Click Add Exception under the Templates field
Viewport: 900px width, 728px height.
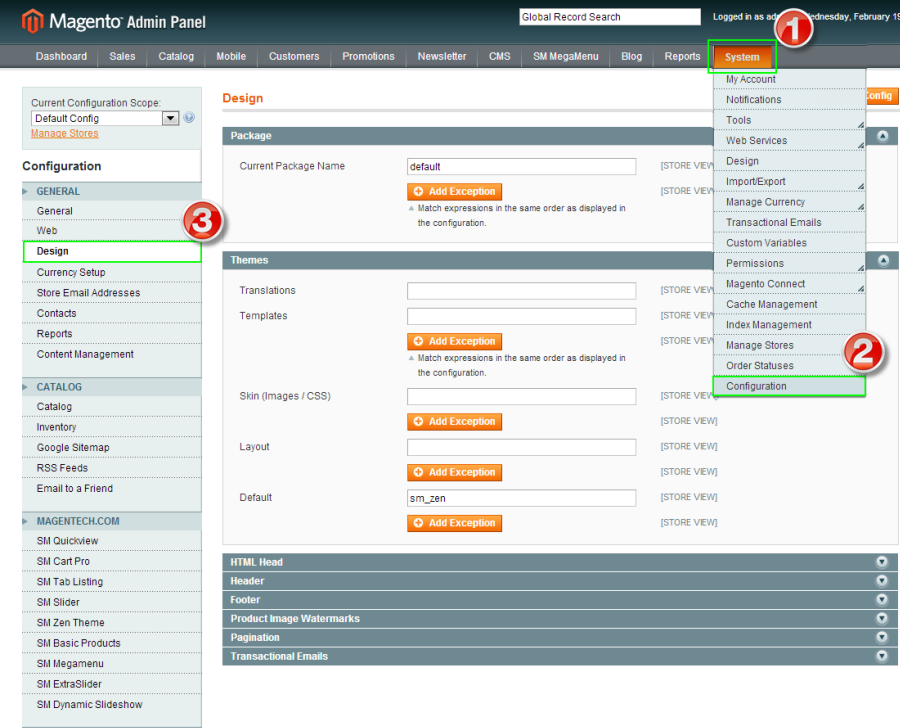coord(455,342)
